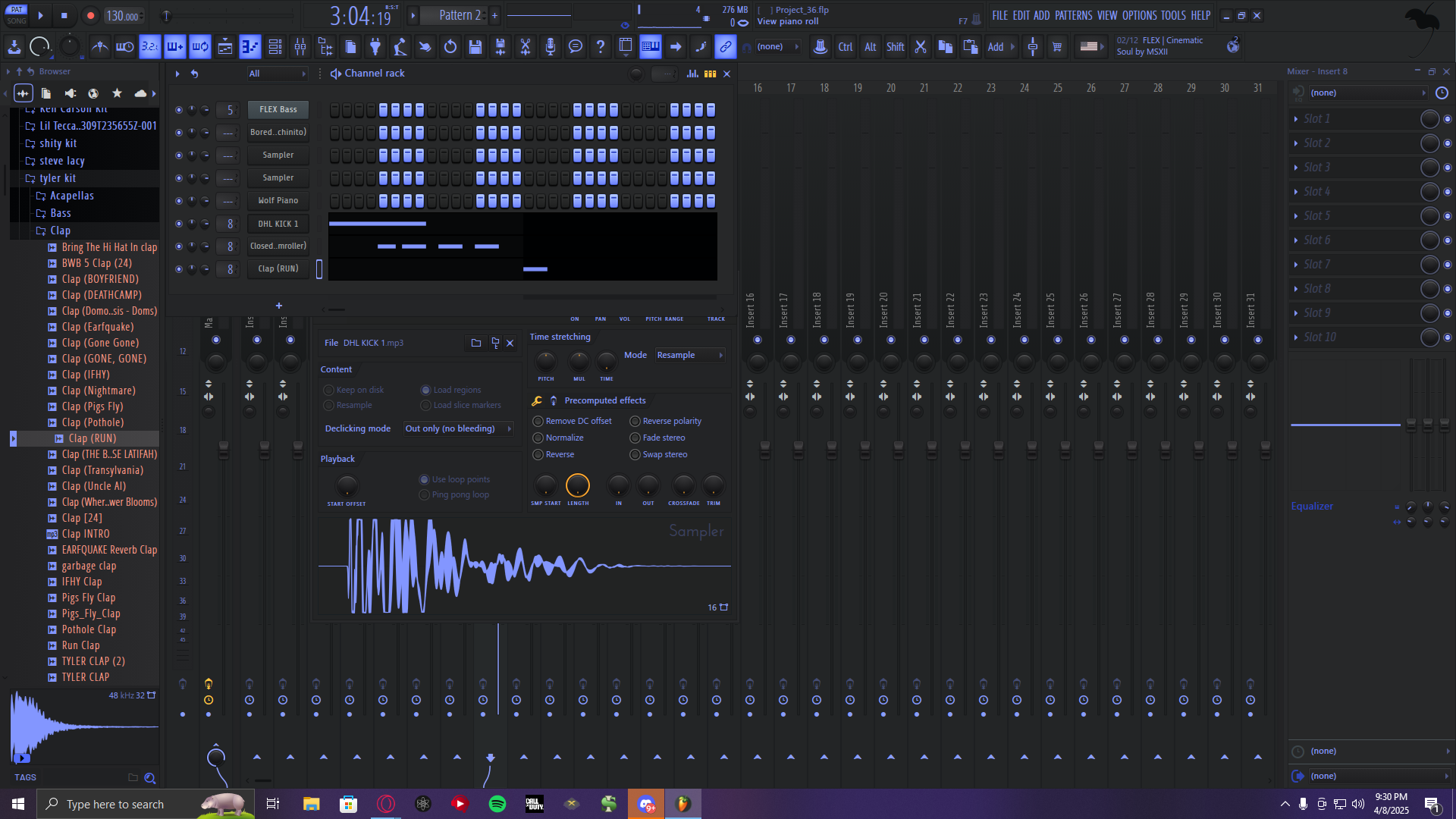Click the scissors render tool icon

(525, 47)
